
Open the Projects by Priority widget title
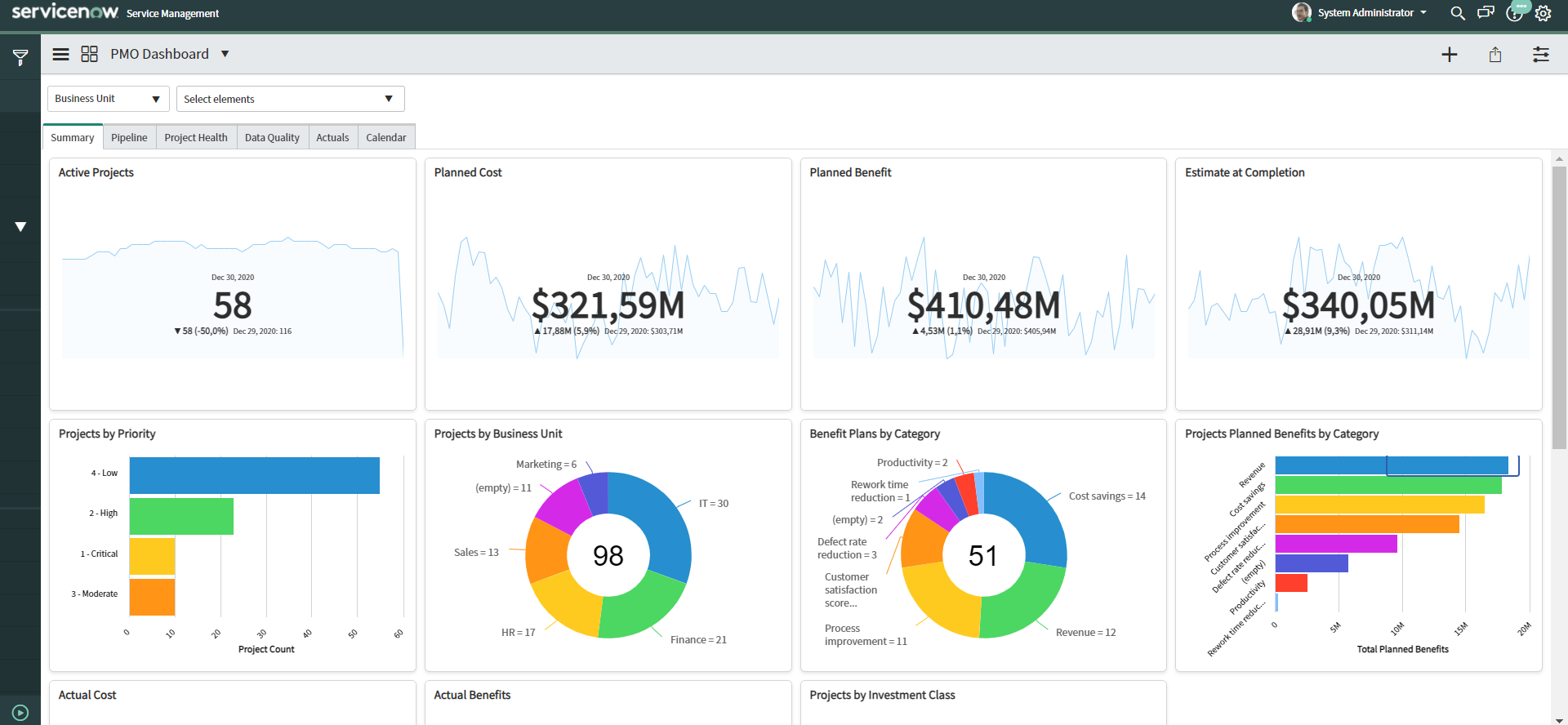107,434
